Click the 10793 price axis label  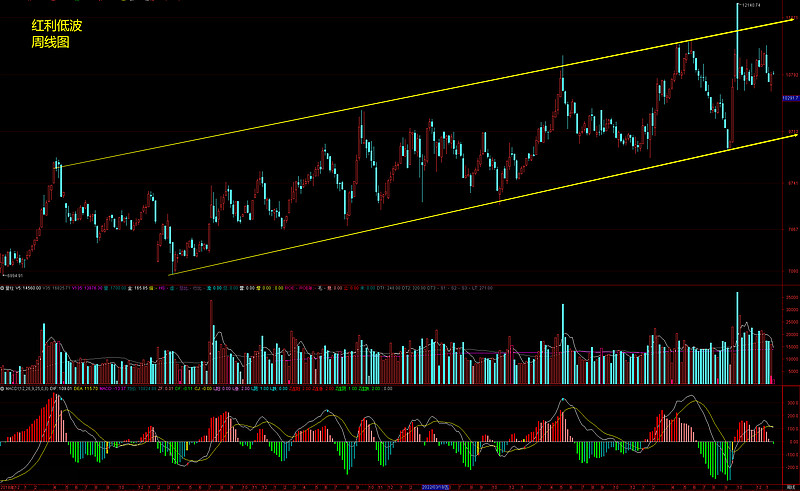tap(789, 73)
